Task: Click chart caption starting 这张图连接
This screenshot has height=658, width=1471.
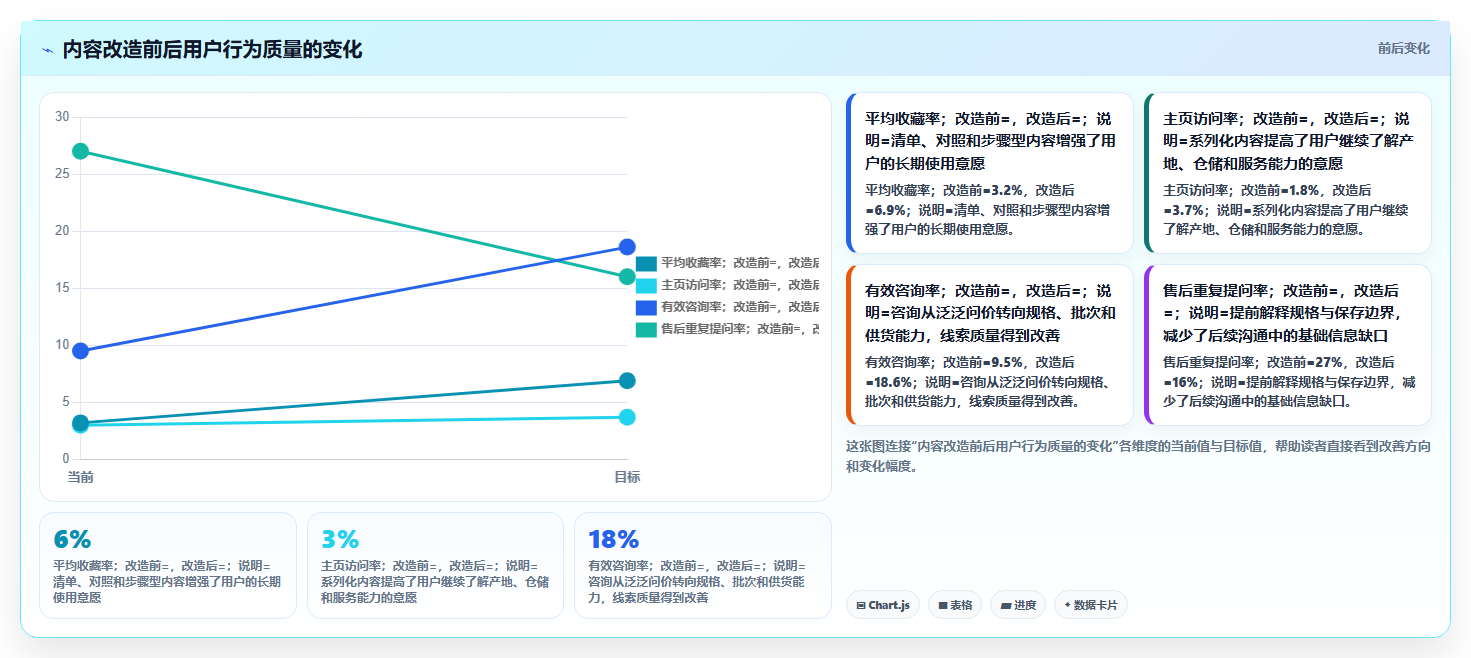Action: tap(1138, 456)
